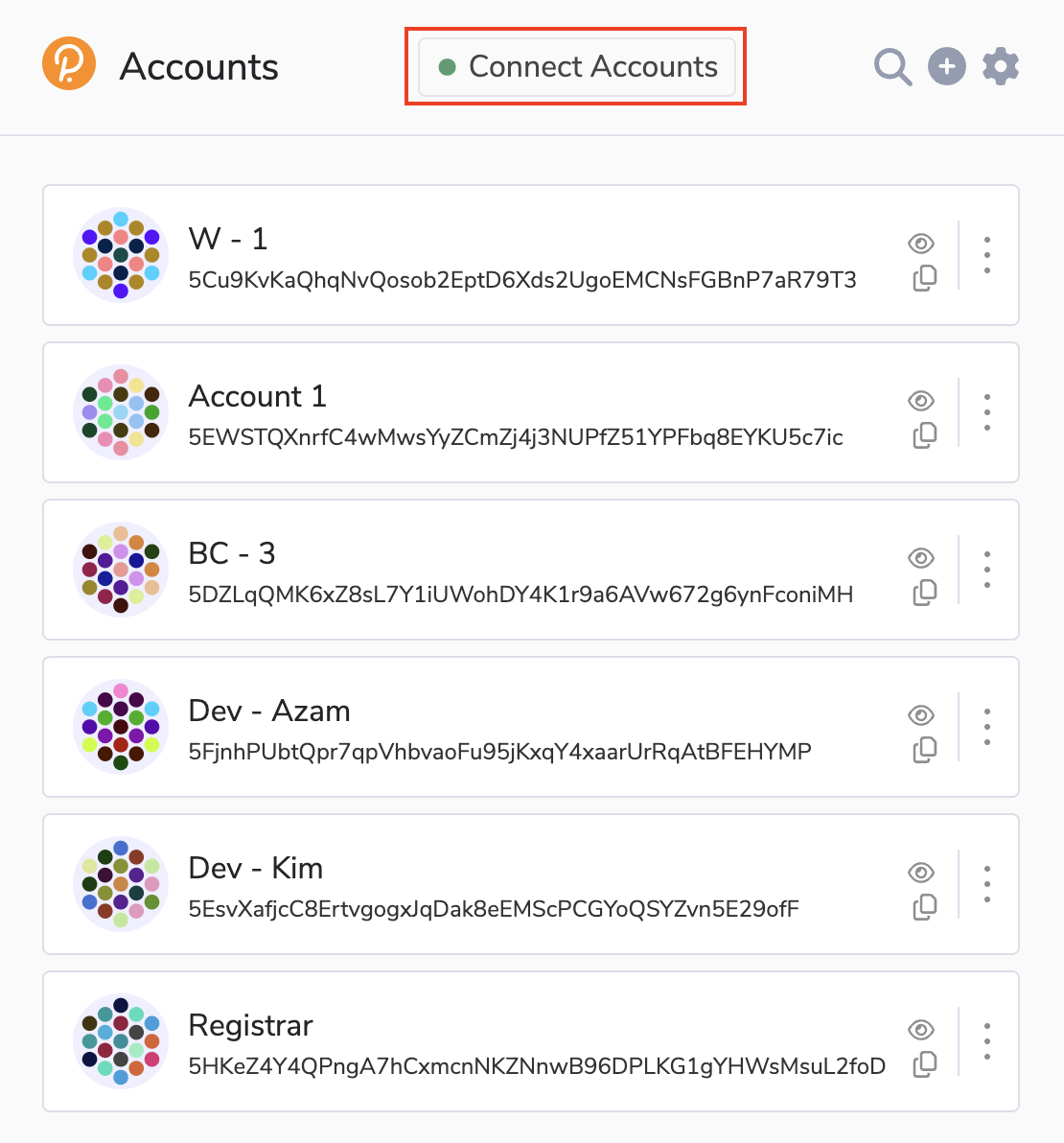Open the account search icon
This screenshot has height=1143, width=1064.
[892, 67]
